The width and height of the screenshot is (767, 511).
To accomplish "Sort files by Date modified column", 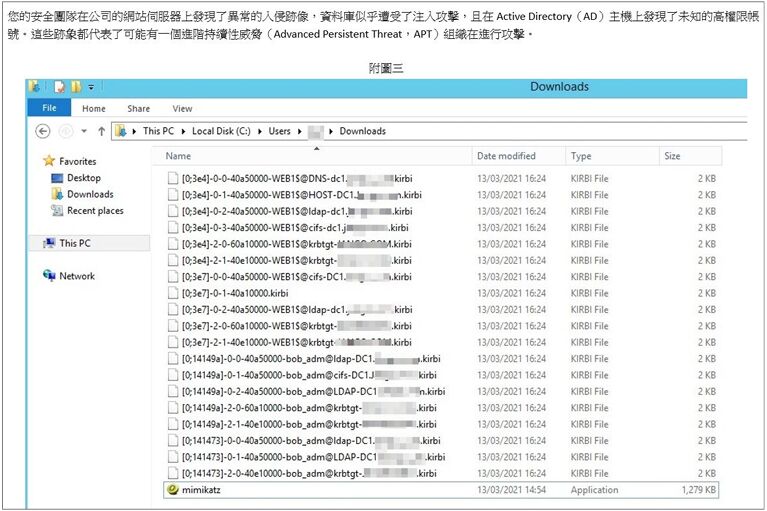I will coord(506,156).
